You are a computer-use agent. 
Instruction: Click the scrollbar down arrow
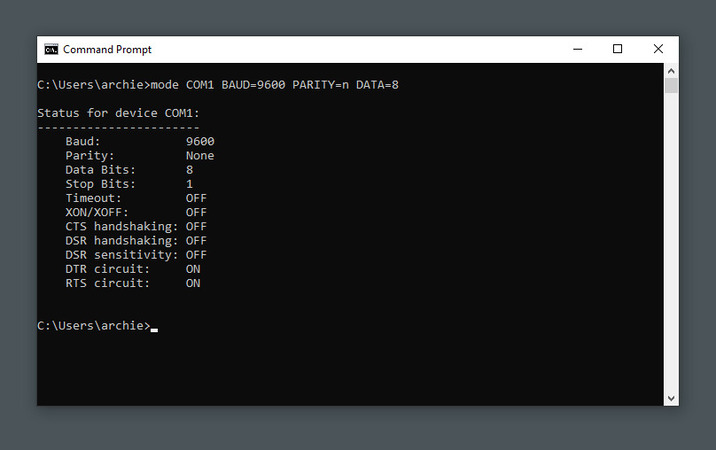click(671, 398)
